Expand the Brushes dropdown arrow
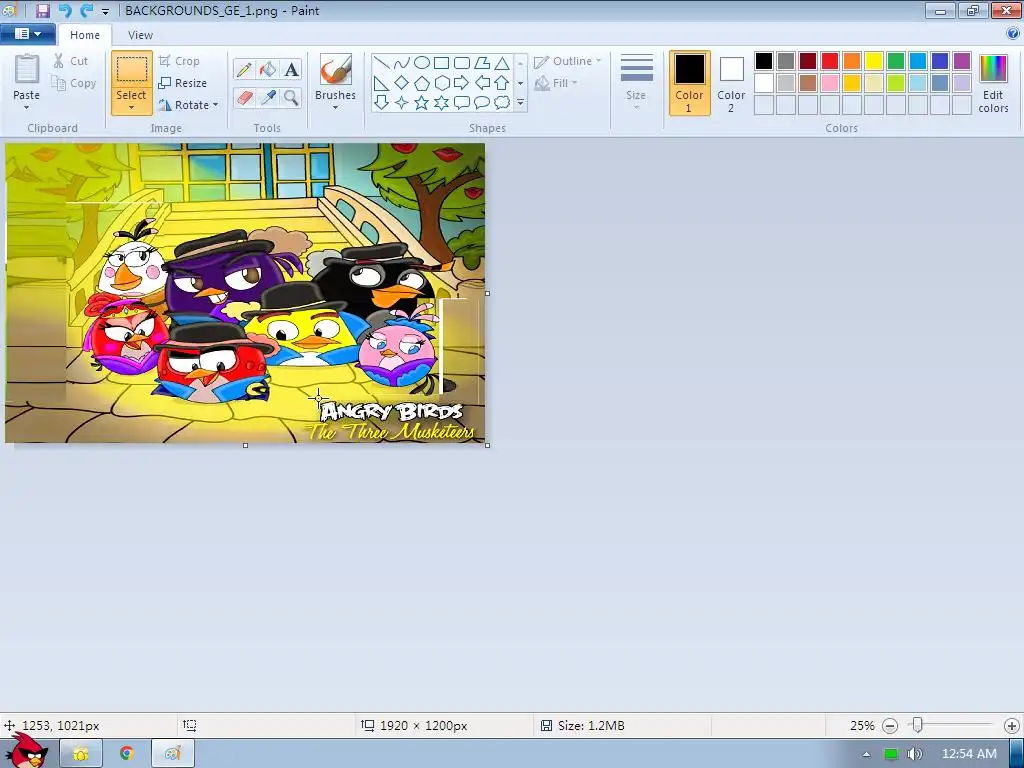Viewport: 1024px width, 768px height. (x=335, y=108)
